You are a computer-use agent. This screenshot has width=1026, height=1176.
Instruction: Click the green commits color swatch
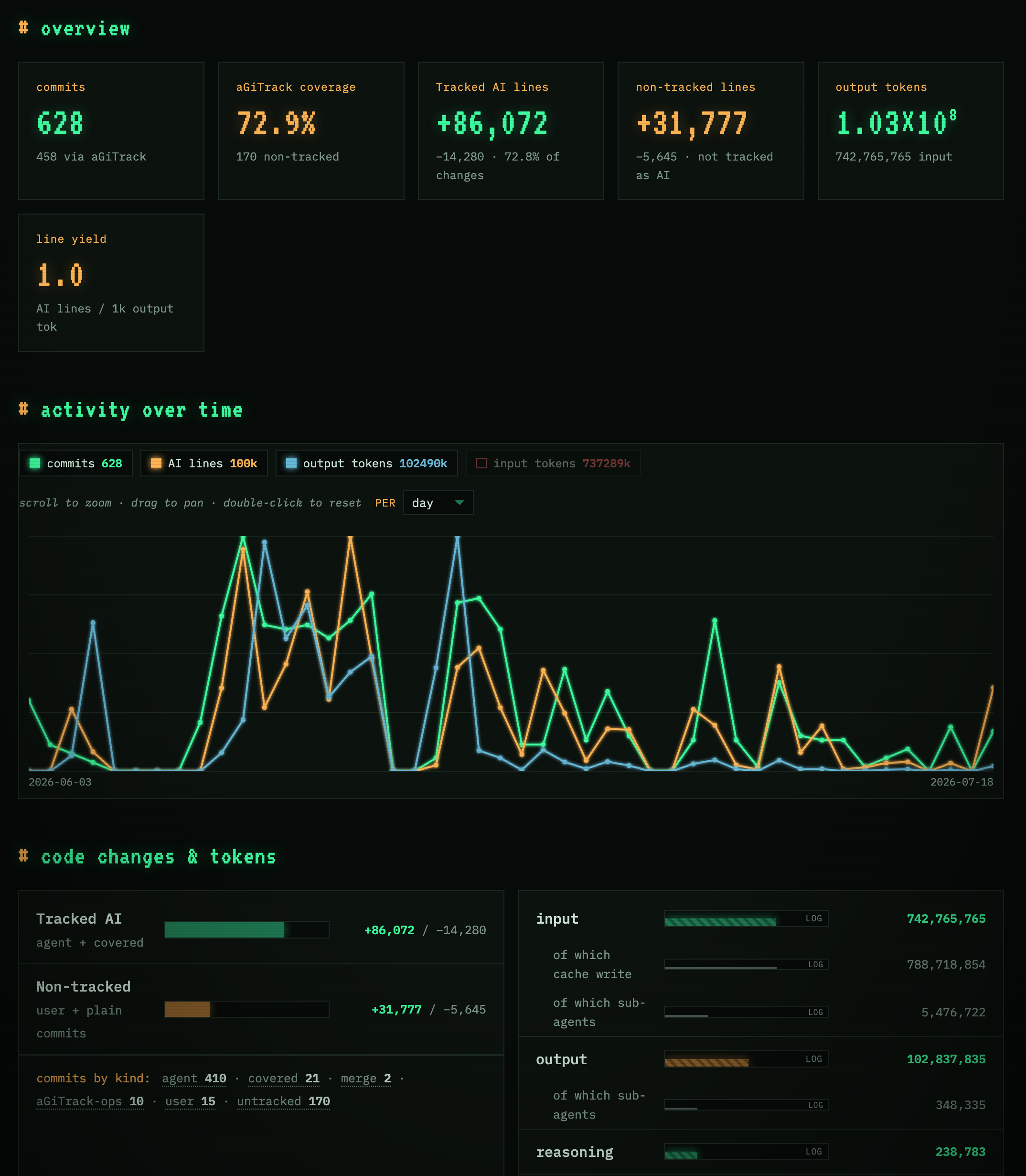[35, 463]
